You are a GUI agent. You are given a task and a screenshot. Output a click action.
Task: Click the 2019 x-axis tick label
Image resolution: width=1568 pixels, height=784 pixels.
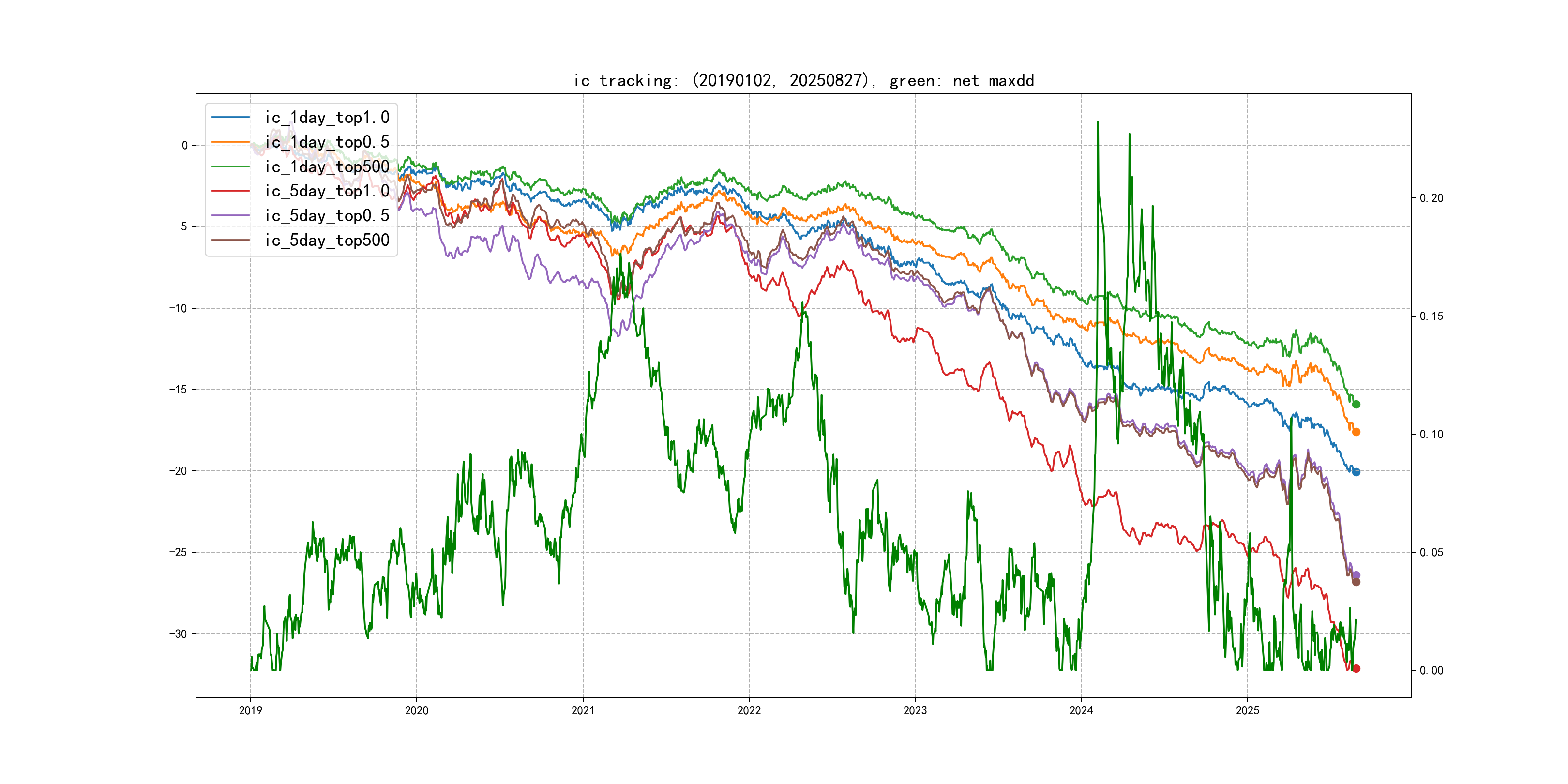pos(250,710)
